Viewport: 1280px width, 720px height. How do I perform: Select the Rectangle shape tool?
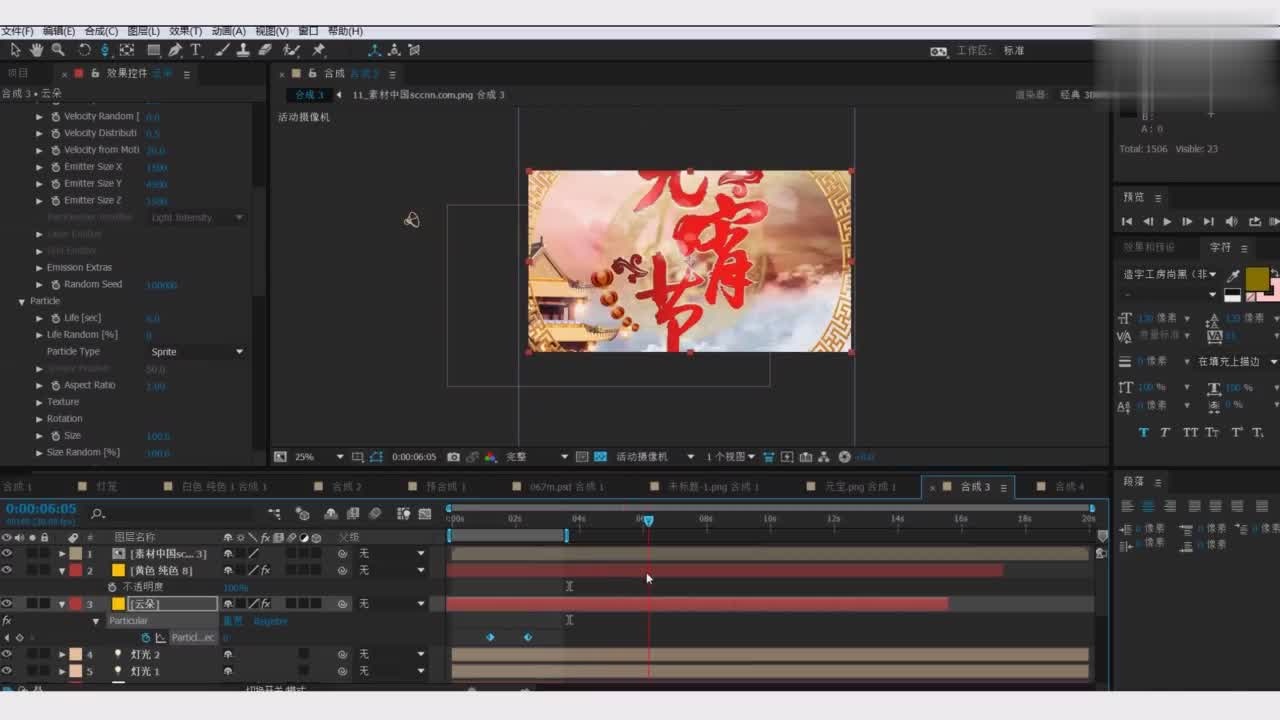154,50
